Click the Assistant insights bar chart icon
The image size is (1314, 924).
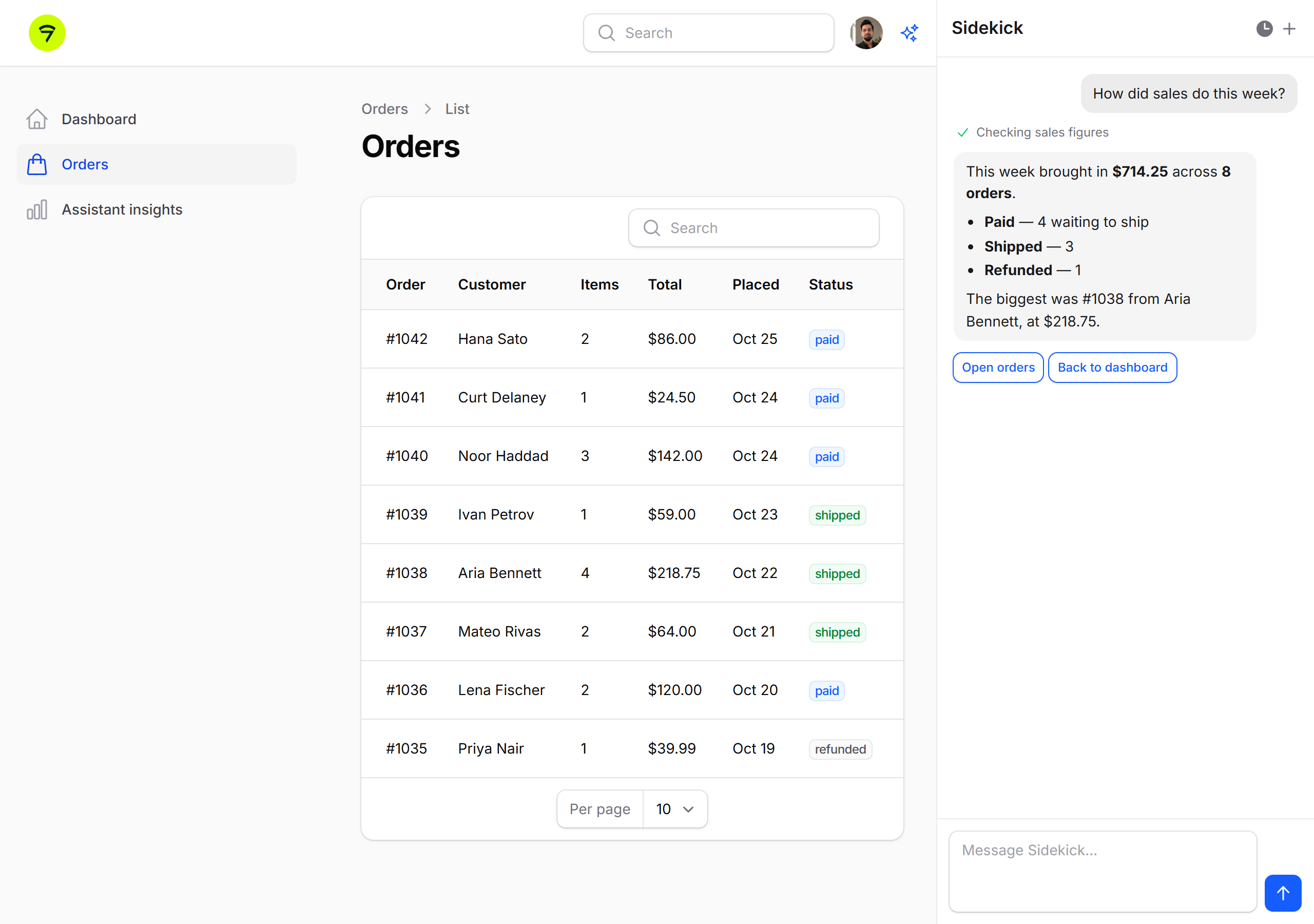click(x=37, y=209)
